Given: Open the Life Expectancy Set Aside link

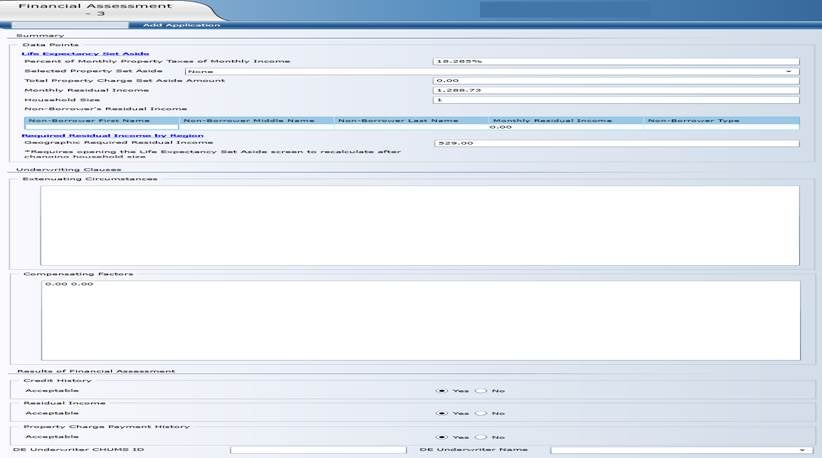Looking at the screenshot, I should pos(86,53).
